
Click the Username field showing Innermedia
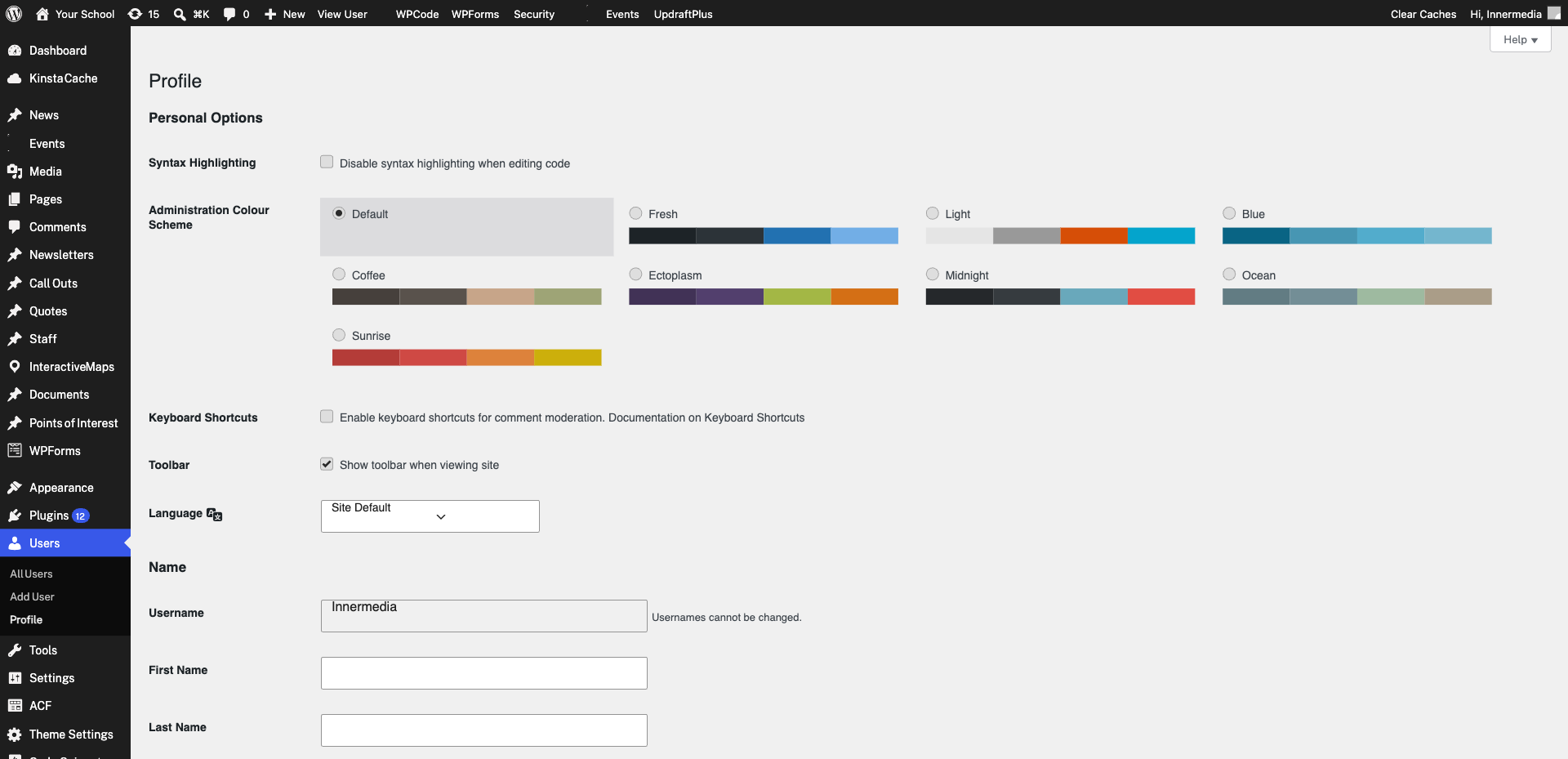(x=484, y=616)
